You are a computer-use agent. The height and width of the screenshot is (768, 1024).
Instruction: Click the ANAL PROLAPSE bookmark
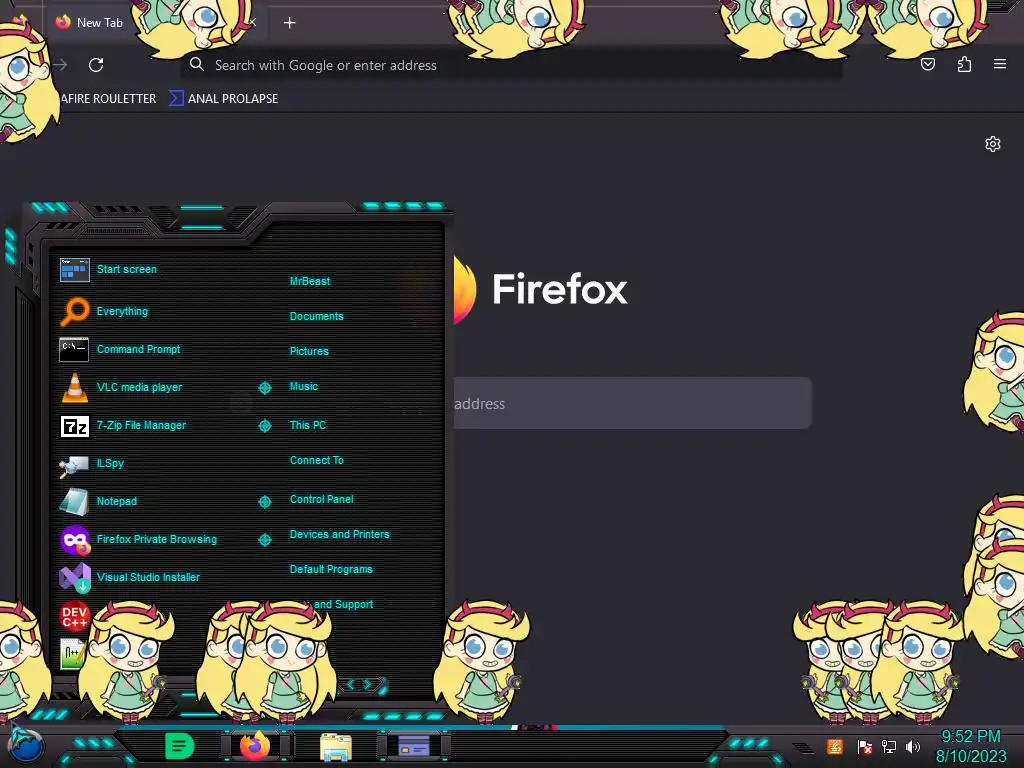[224, 99]
